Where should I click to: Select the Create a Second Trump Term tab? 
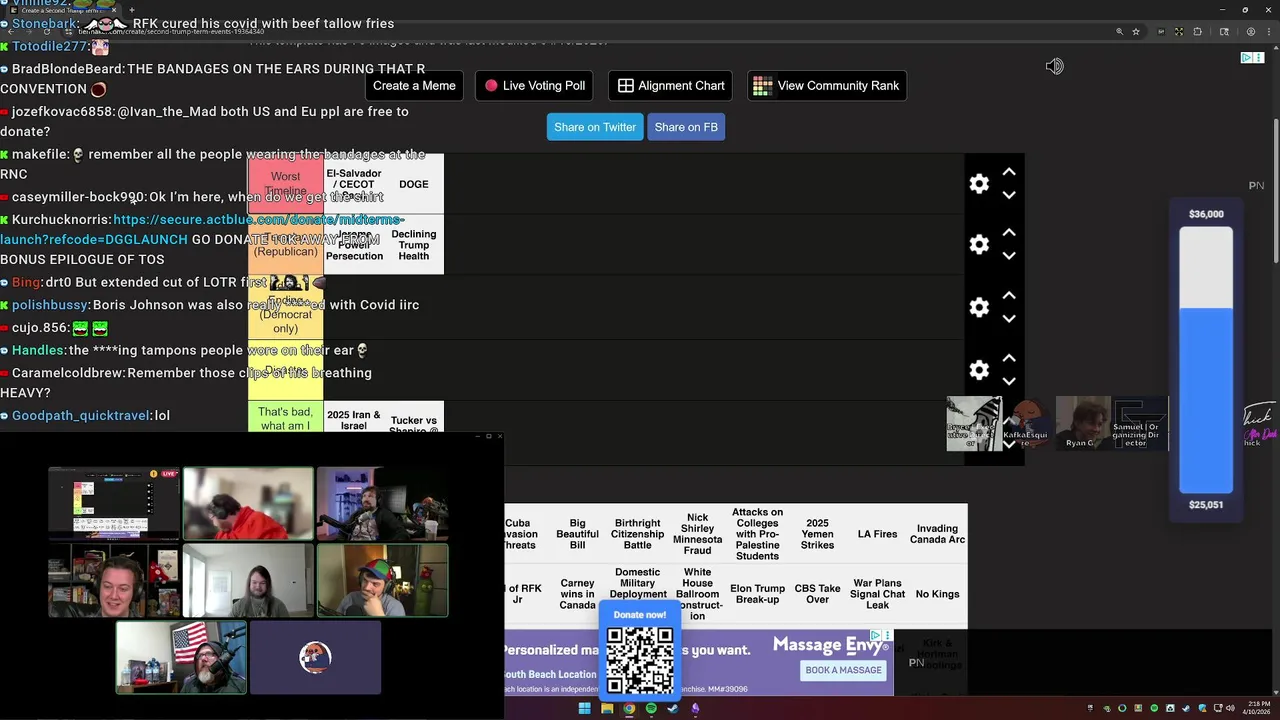tap(62, 10)
